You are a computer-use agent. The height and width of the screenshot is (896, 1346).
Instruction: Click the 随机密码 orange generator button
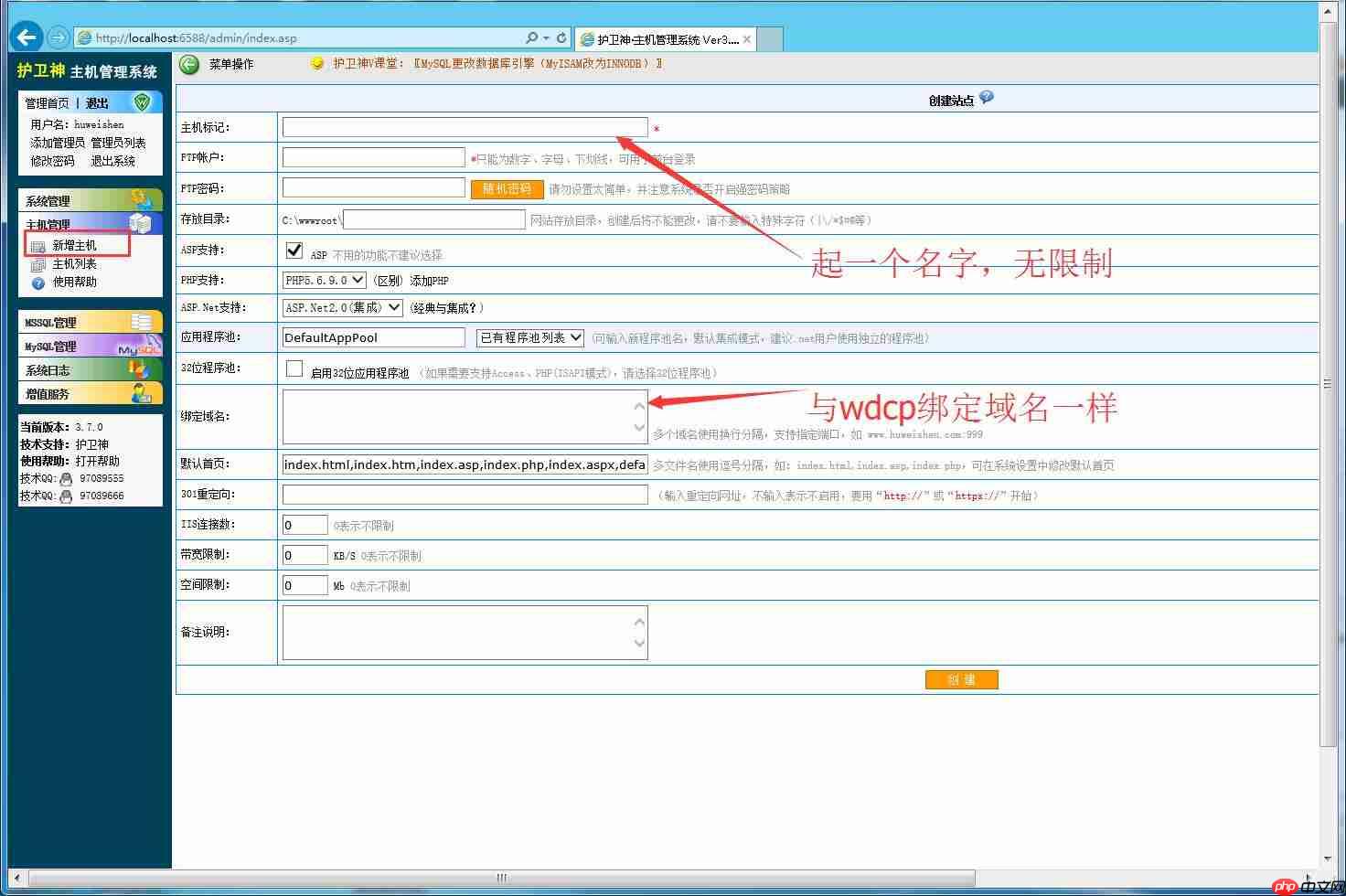click(x=507, y=188)
